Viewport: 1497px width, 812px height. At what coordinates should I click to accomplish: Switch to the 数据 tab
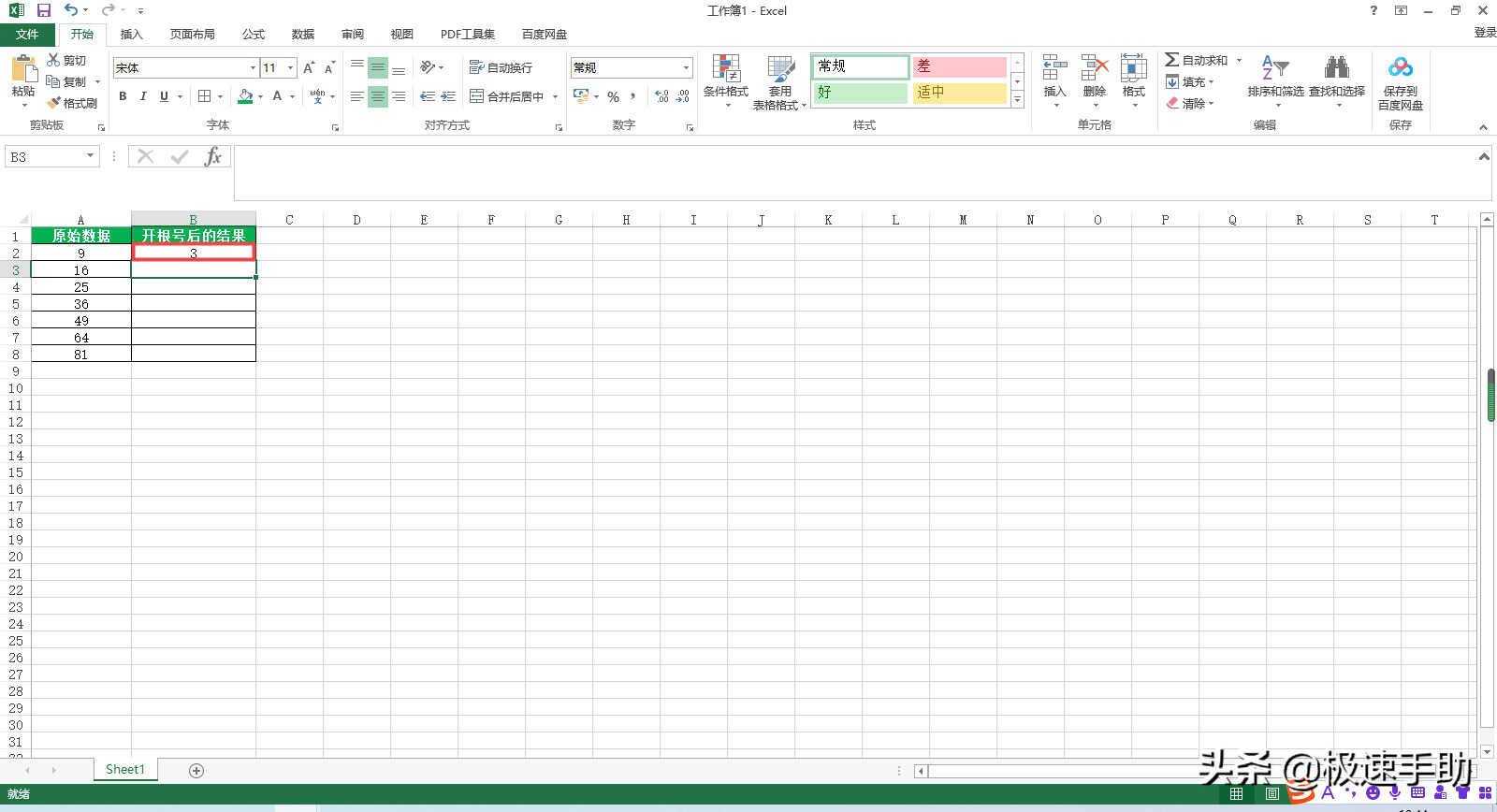[x=303, y=34]
